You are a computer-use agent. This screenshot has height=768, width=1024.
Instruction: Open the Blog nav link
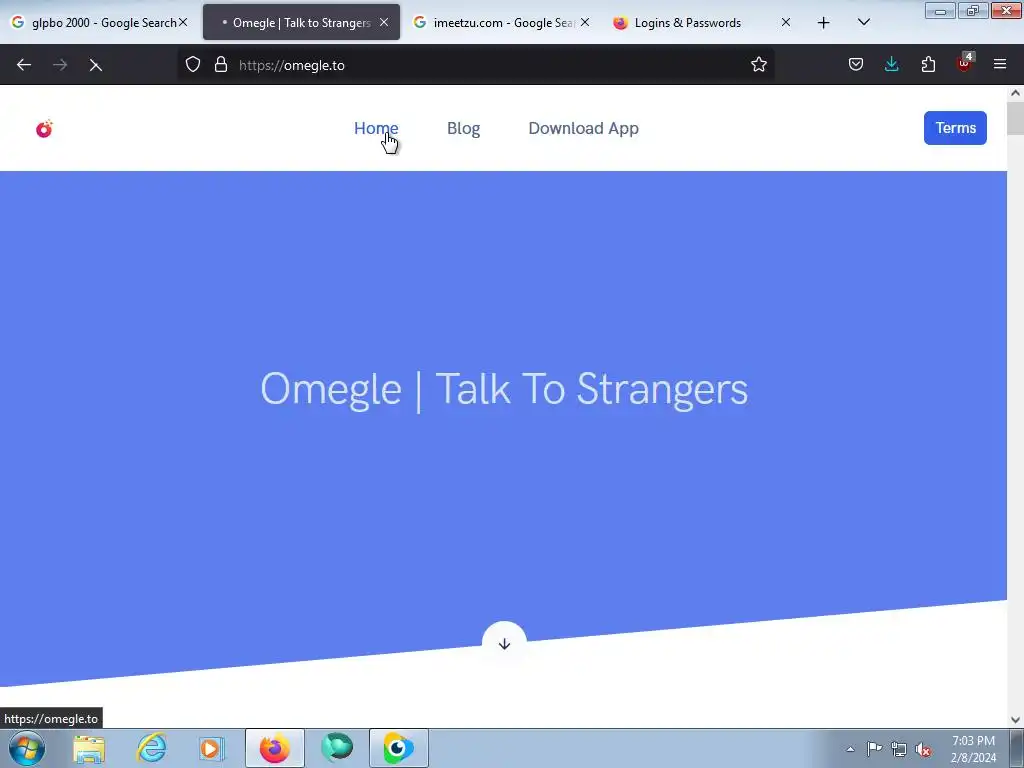coord(464,129)
